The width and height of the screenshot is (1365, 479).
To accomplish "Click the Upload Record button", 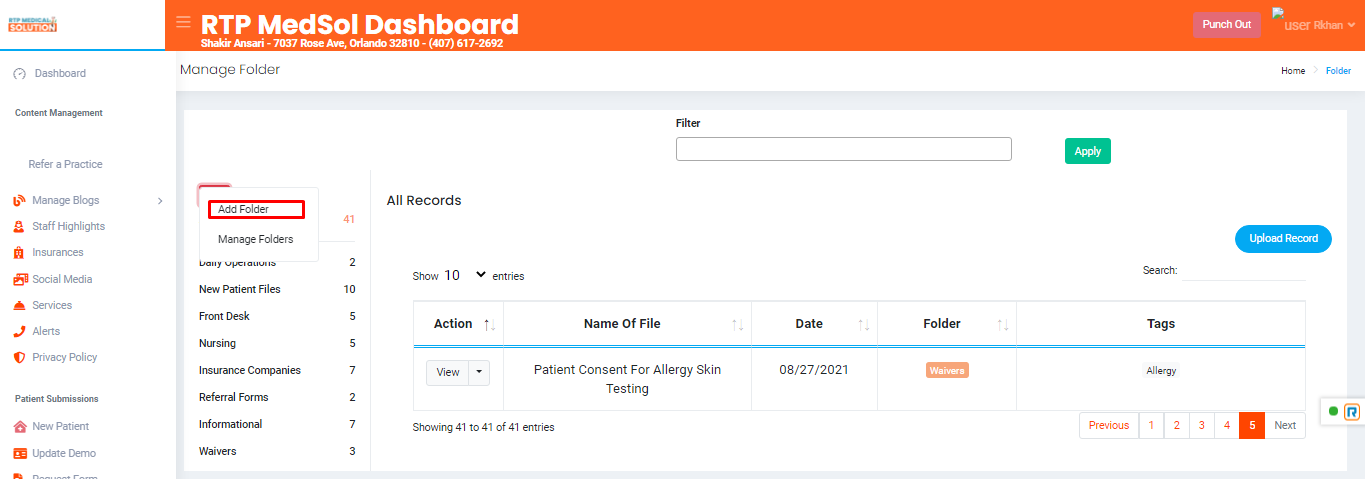I will [1284, 239].
